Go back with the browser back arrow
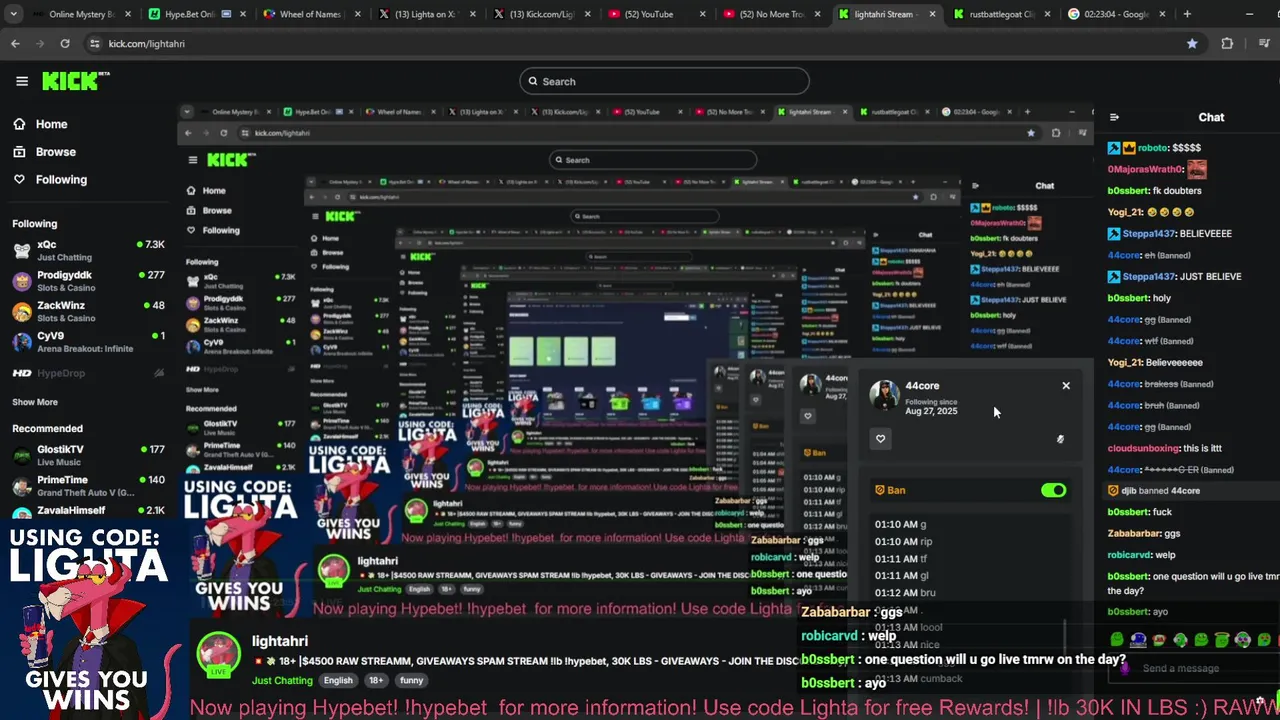 (15, 44)
